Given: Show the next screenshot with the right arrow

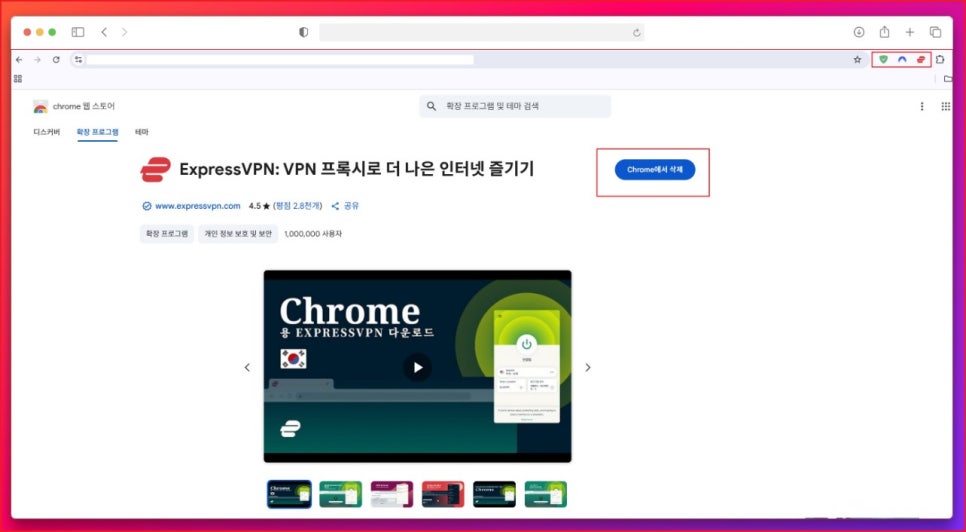Looking at the screenshot, I should (588, 368).
